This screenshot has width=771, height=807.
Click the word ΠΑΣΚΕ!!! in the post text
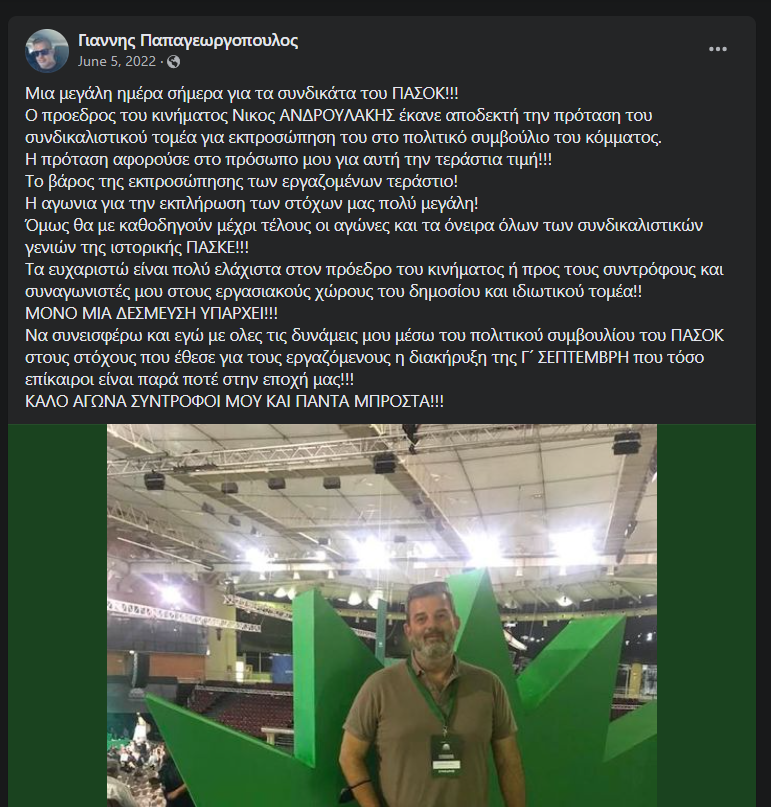click(x=217, y=248)
